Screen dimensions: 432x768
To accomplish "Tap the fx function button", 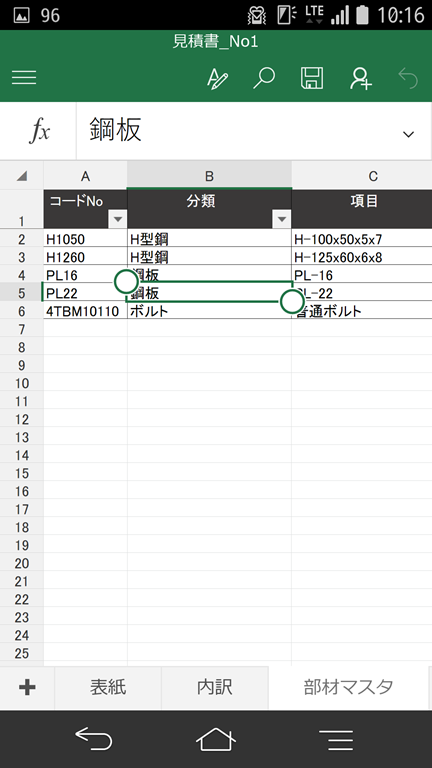I will pyautogui.click(x=39, y=131).
